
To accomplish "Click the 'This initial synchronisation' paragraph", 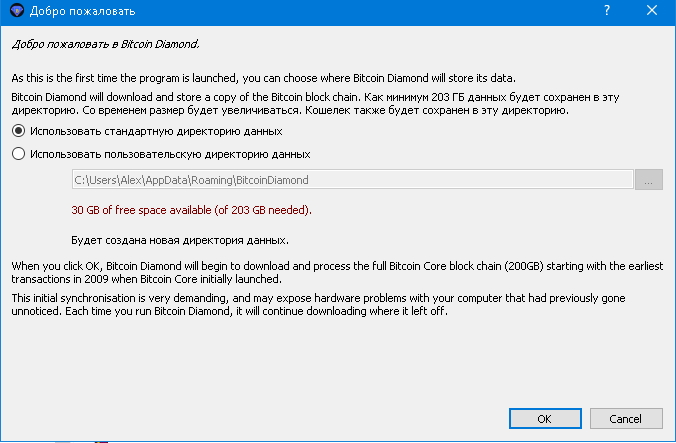I will (318, 304).
